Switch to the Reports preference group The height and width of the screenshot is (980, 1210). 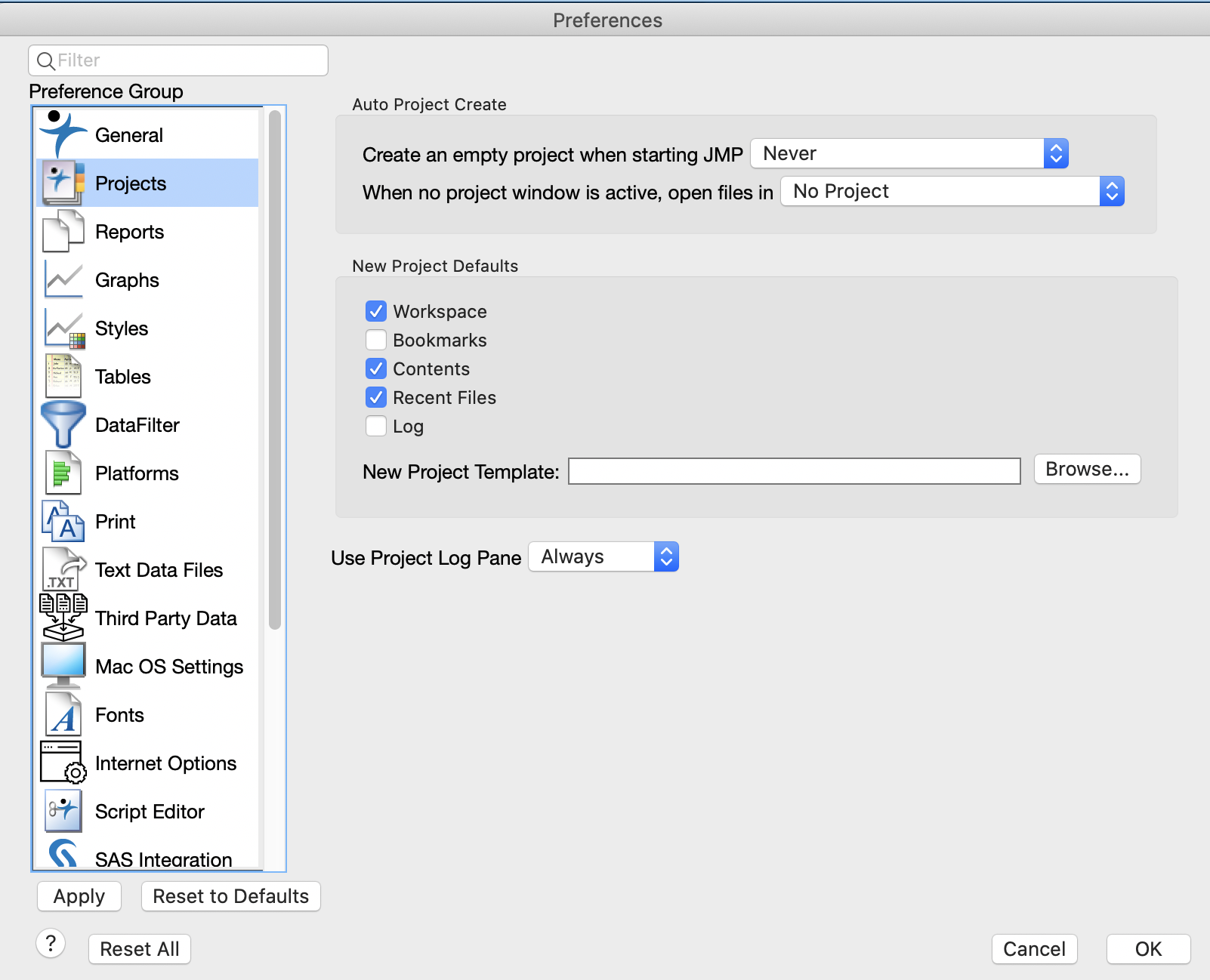(129, 232)
